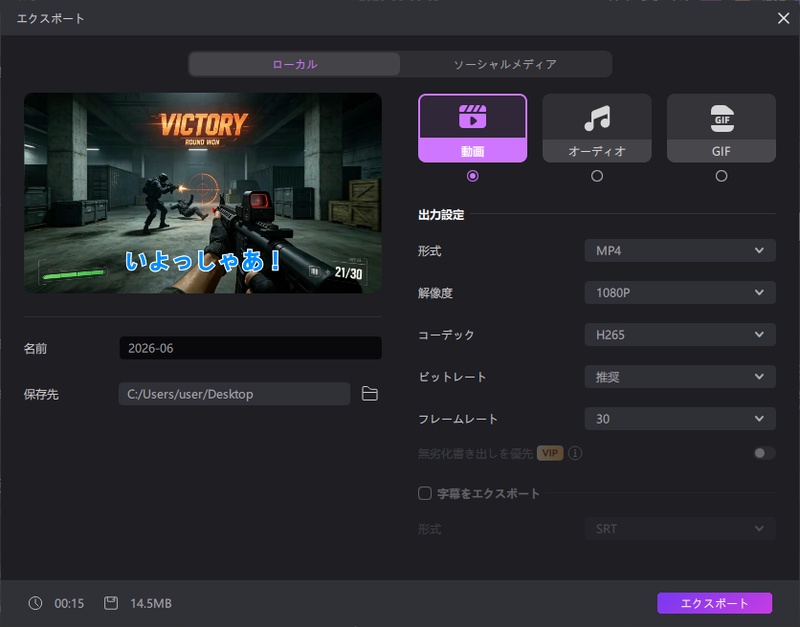Click the VIP badge

550,453
